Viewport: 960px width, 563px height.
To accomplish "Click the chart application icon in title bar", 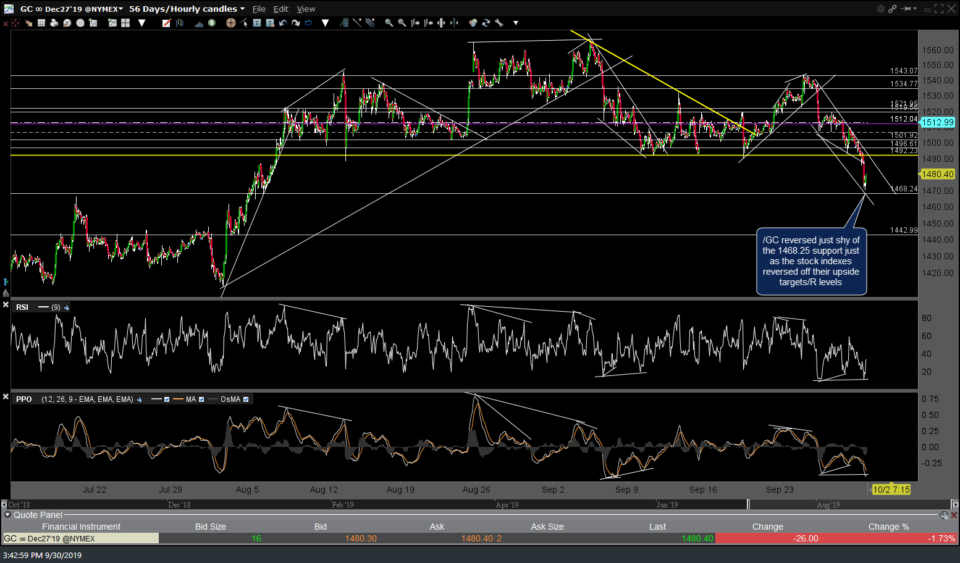I will [x=9, y=9].
